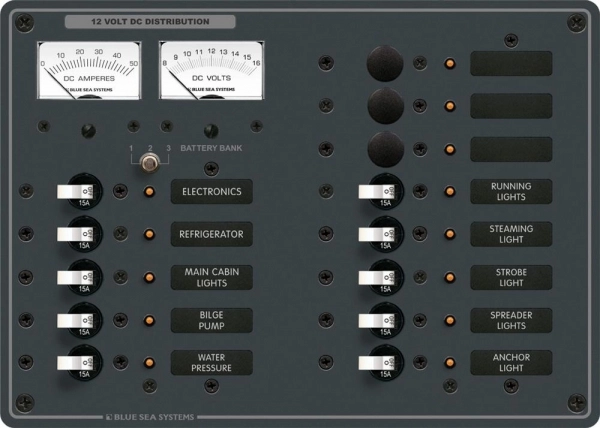Viewport: 600px width, 428px height.
Task: Click the DC Volts meter
Action: 206,70
